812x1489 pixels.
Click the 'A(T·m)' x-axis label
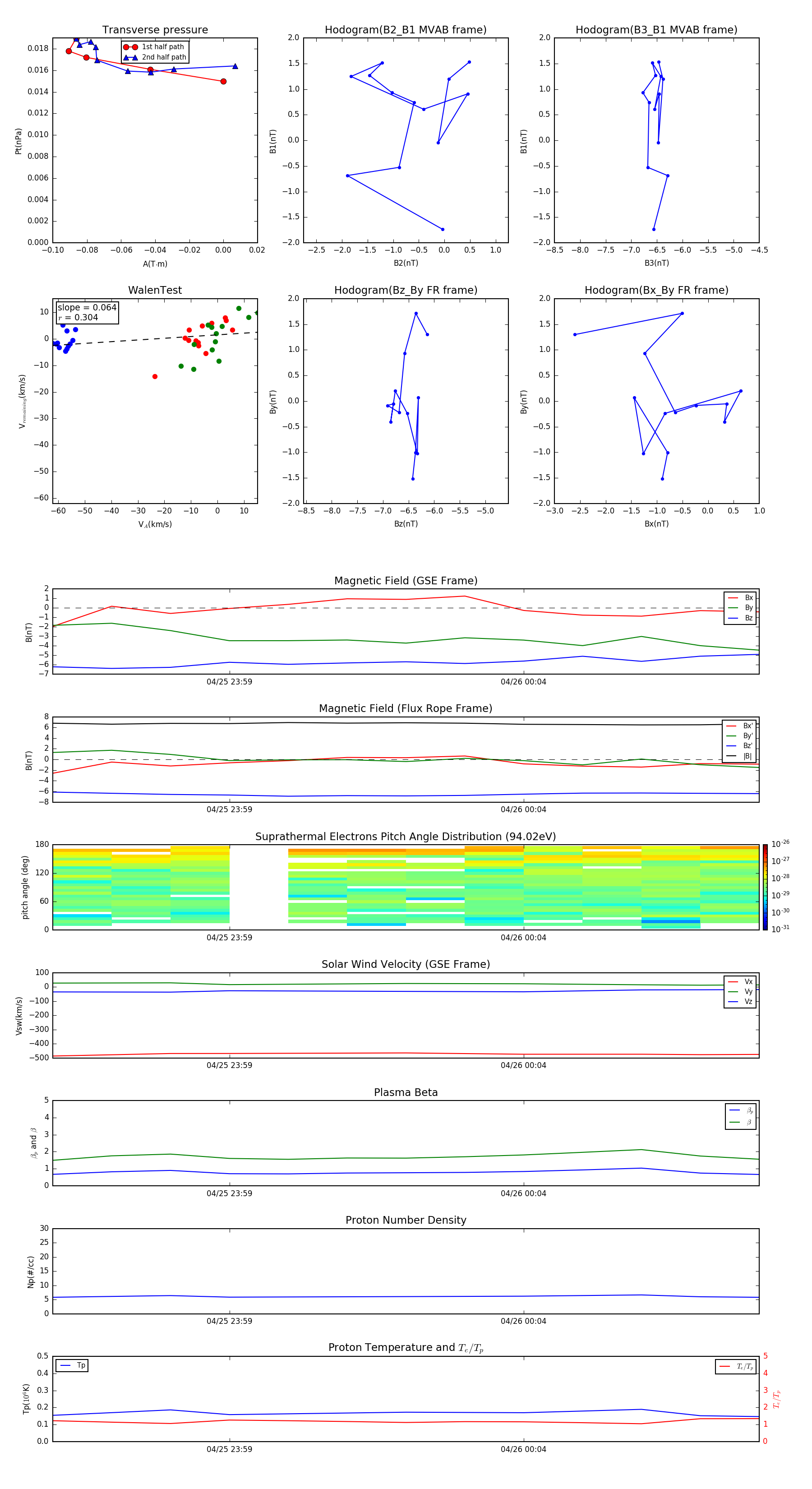155,264
